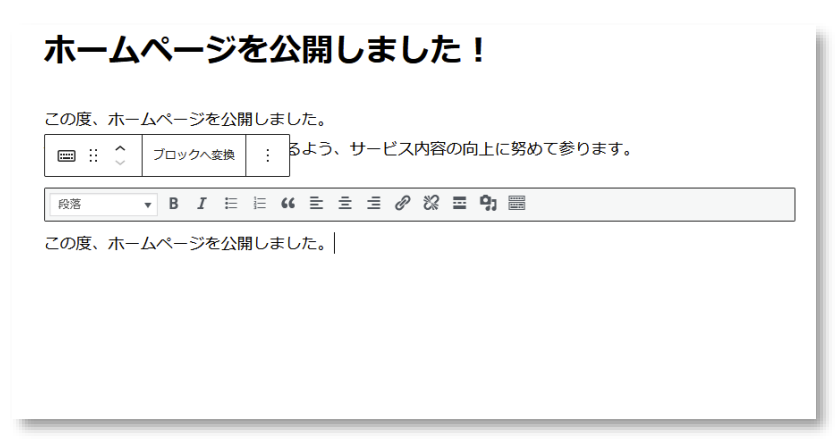Open block options three-dot menu

pos(267,156)
